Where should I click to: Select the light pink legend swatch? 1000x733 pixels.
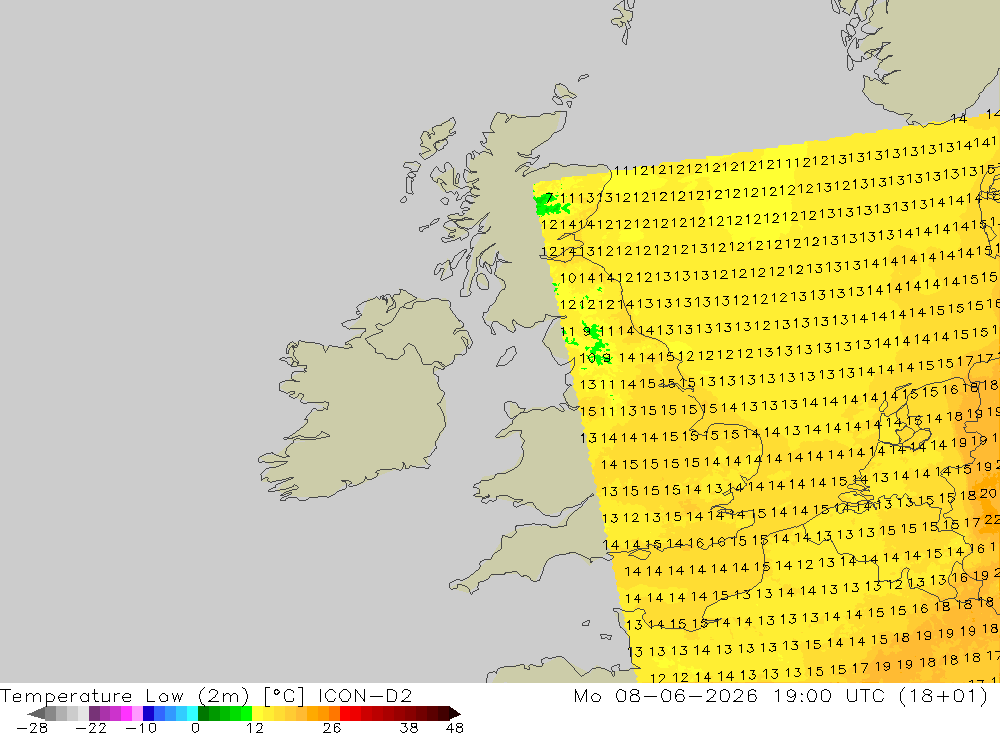click(137, 713)
